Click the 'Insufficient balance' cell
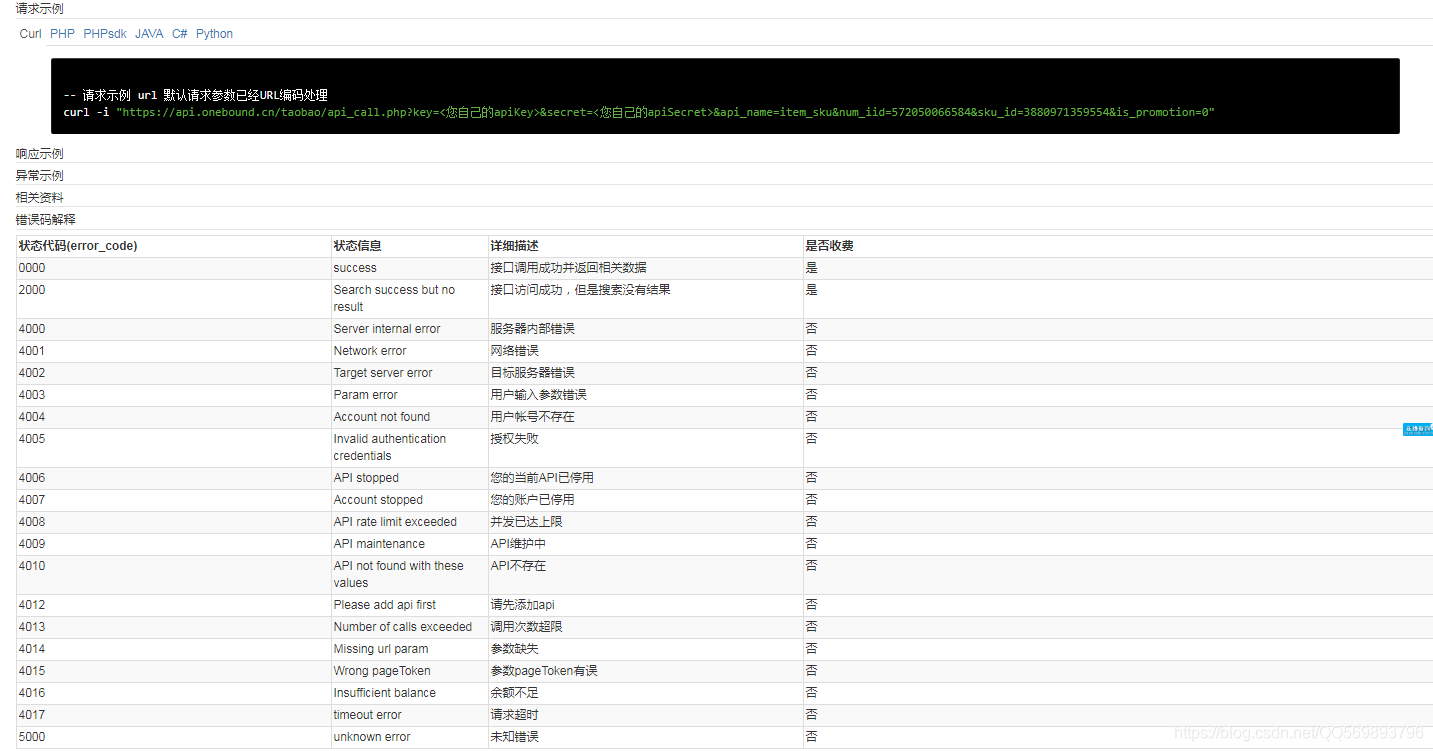 409,693
